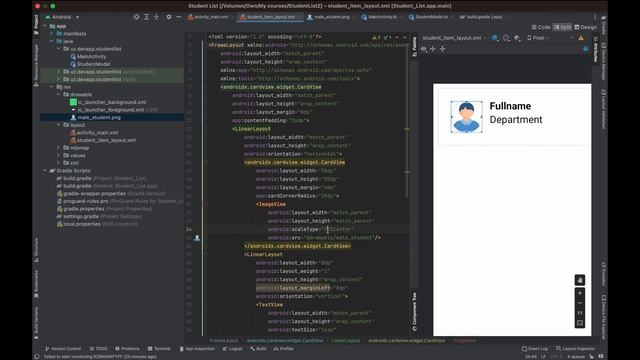Image resolution: width=640 pixels, height=360 pixels.
Task: Click the male_student gutter icon in editor
Action: click(x=197, y=238)
